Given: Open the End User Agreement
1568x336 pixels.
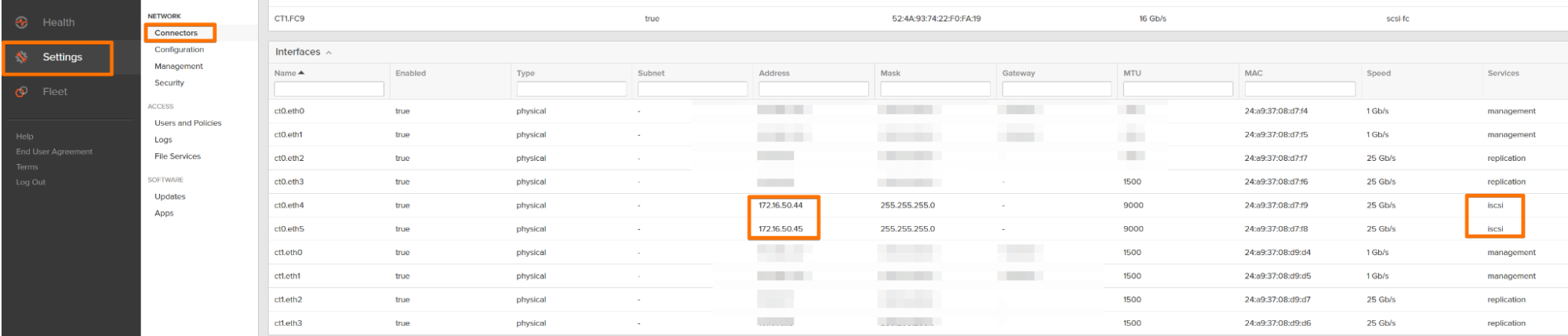Looking at the screenshot, I should [x=54, y=152].
